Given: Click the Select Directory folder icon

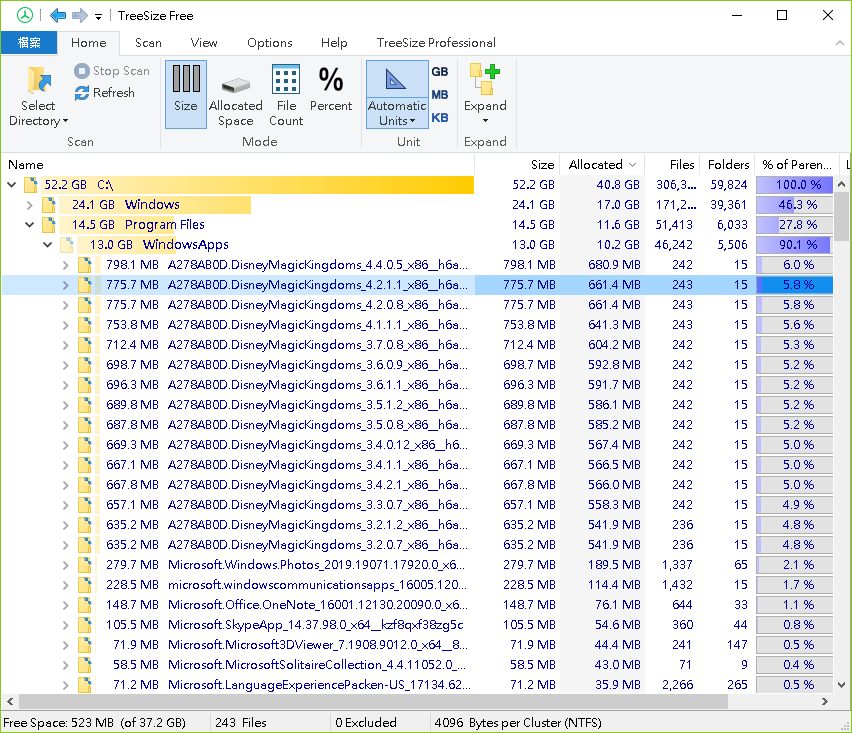Looking at the screenshot, I should click(39, 80).
